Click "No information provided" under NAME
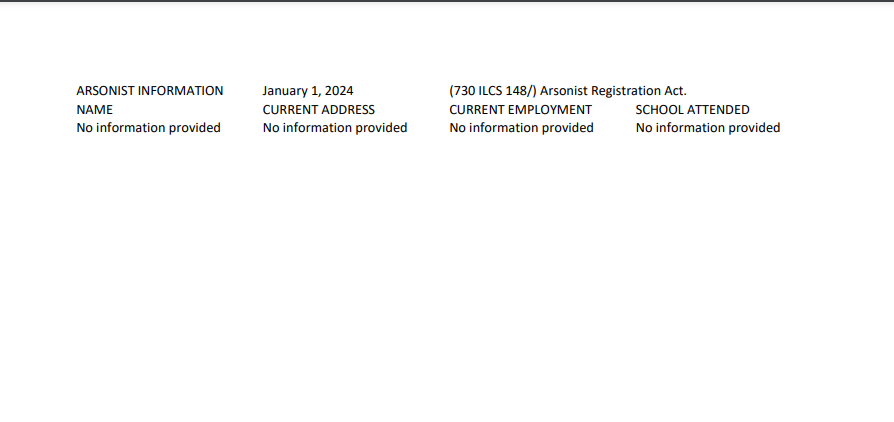This screenshot has width=894, height=422. 149,128
